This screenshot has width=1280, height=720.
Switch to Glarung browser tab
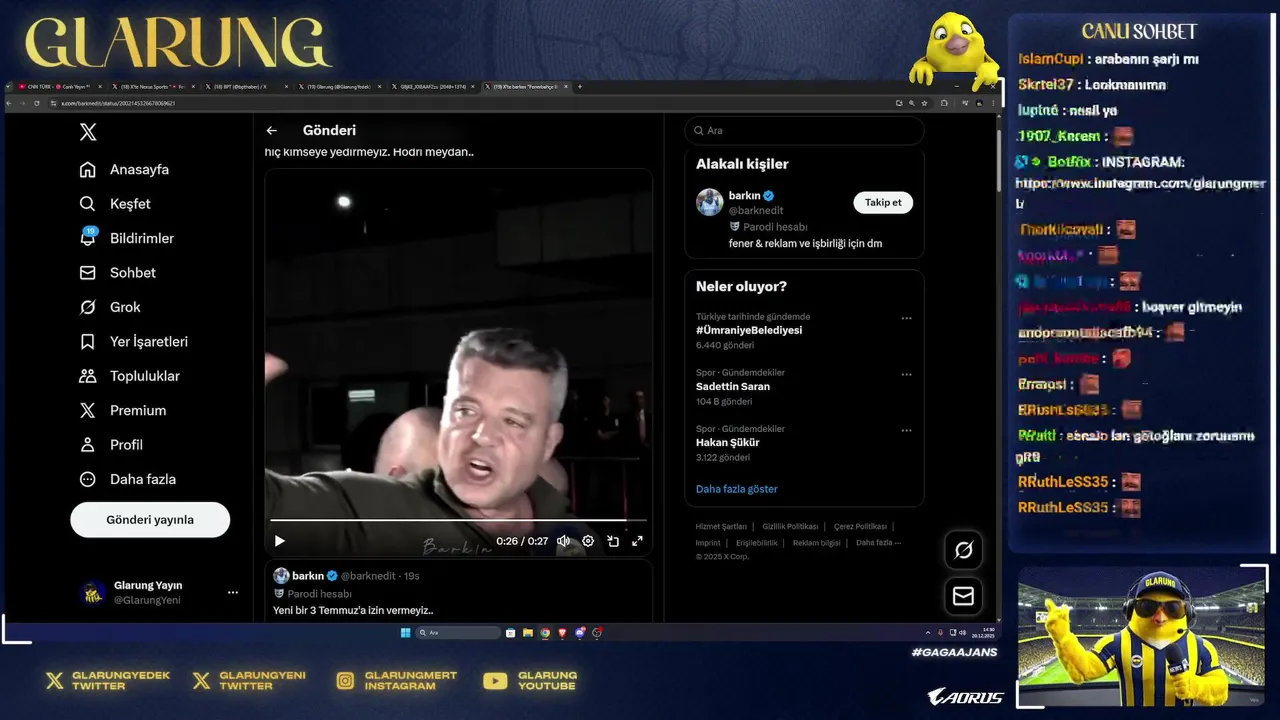click(339, 87)
